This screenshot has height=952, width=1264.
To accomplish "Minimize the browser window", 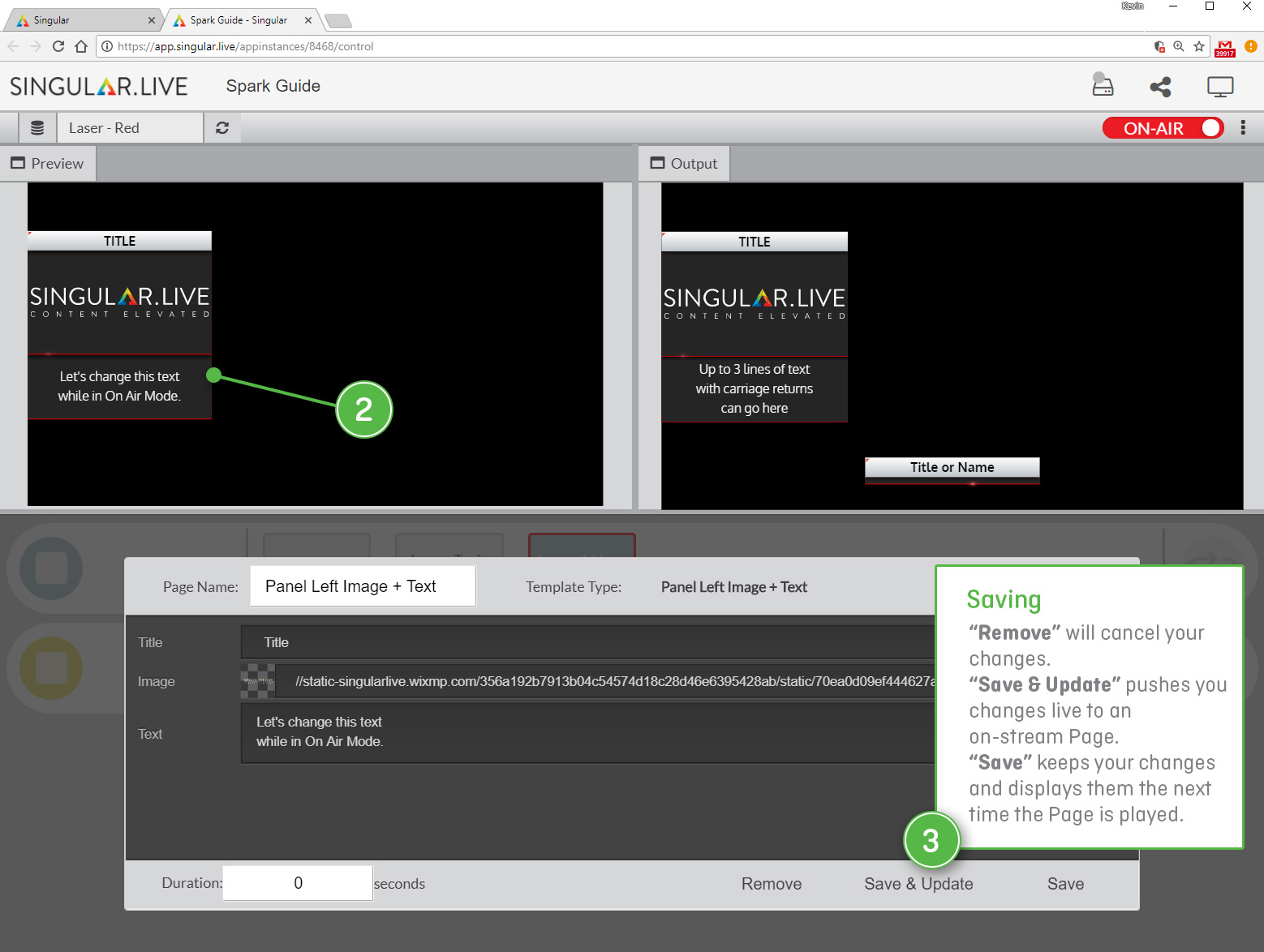I will (x=1172, y=6).
